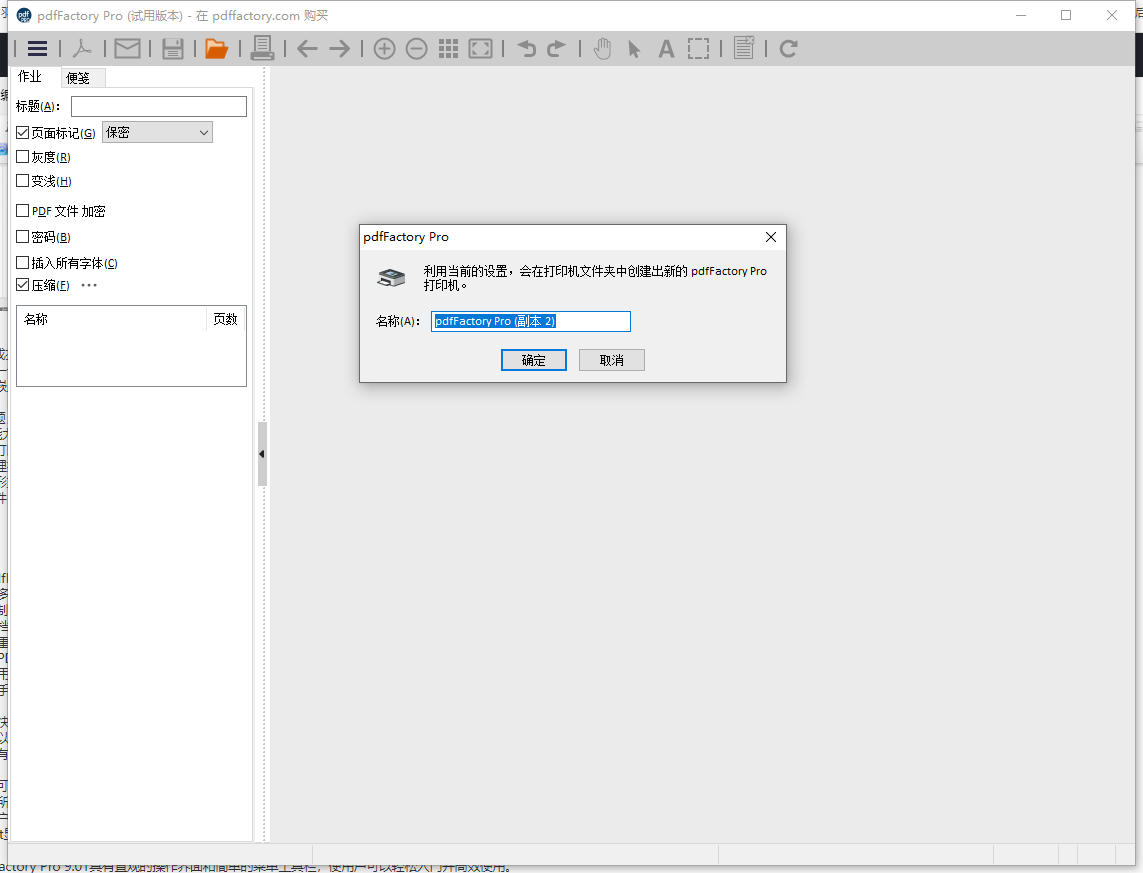This screenshot has width=1143, height=873.
Task: Collapse the left panel with splitter arrow
Action: [262, 454]
